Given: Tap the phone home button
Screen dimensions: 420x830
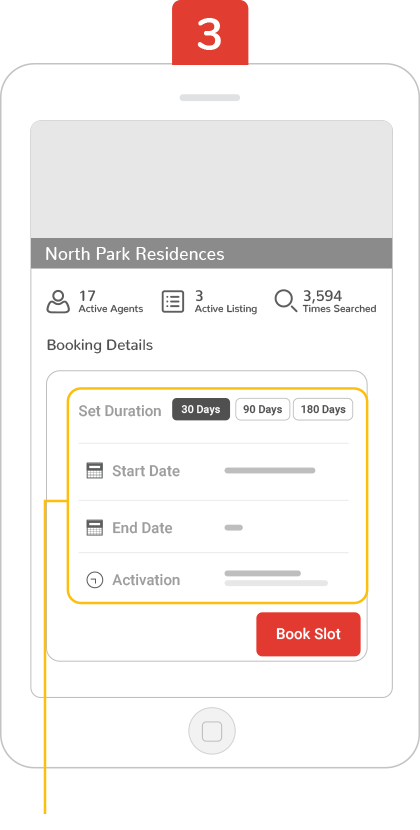Looking at the screenshot, I should [x=212, y=731].
